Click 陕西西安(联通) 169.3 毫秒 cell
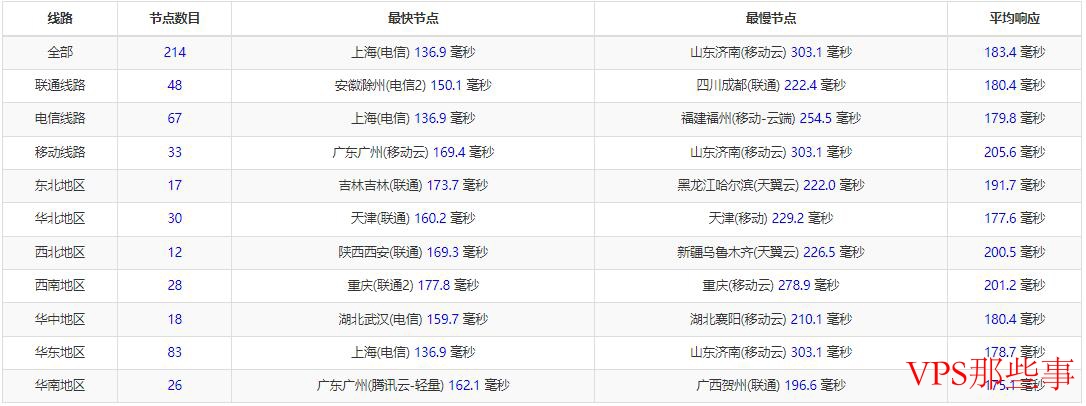The height and width of the screenshot is (406, 1086). (413, 252)
